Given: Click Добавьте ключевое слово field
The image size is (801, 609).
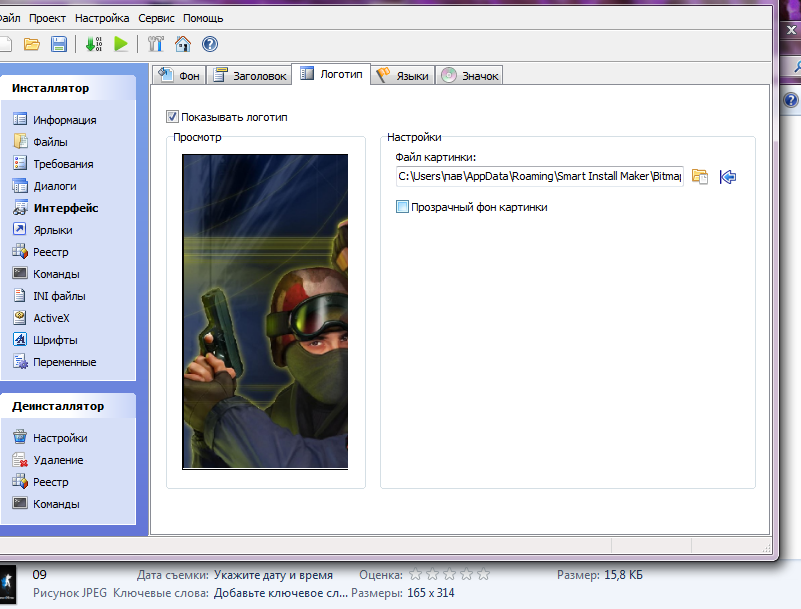Looking at the screenshot, I should [x=280, y=593].
